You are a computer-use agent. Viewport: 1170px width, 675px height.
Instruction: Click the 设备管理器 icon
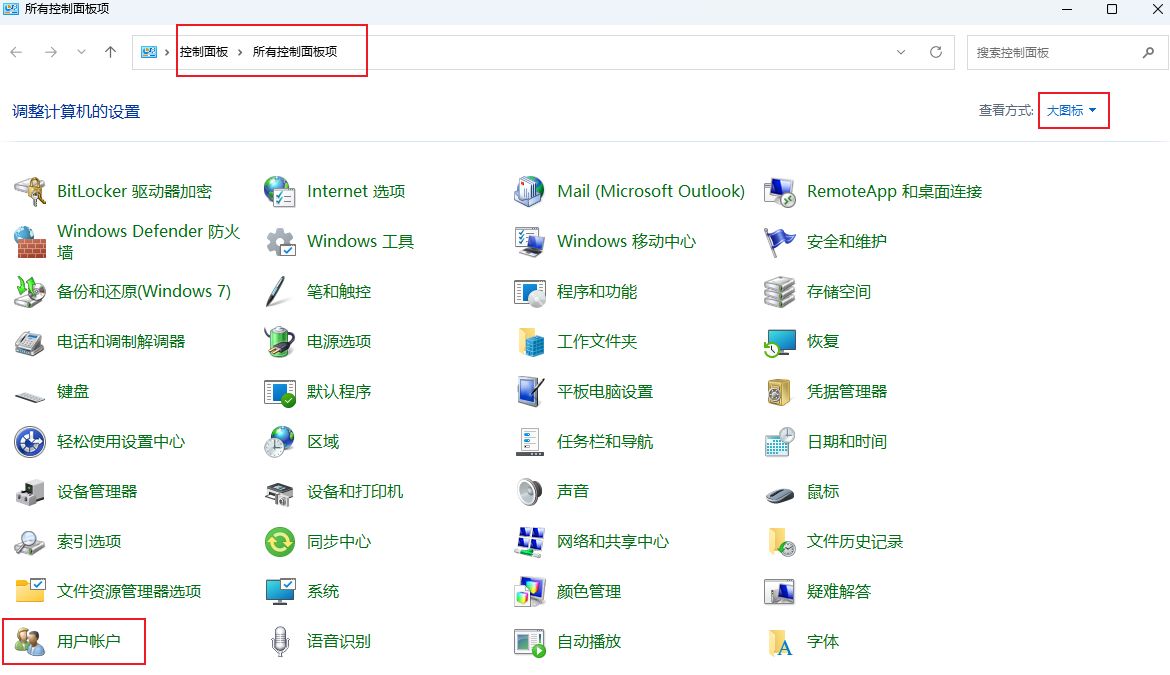[x=30, y=491]
